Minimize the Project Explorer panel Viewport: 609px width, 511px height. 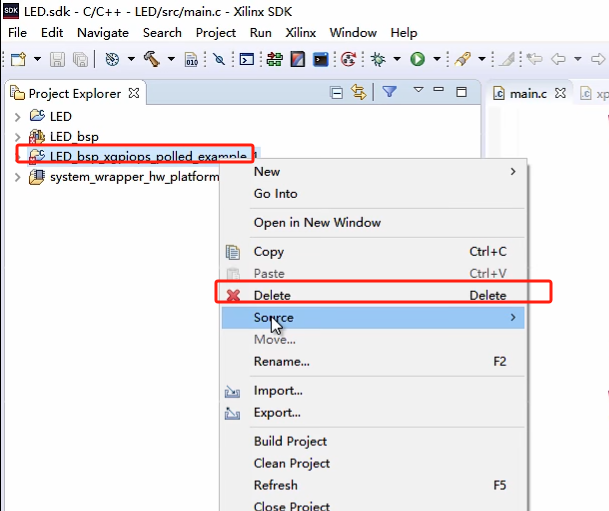[x=438, y=90]
